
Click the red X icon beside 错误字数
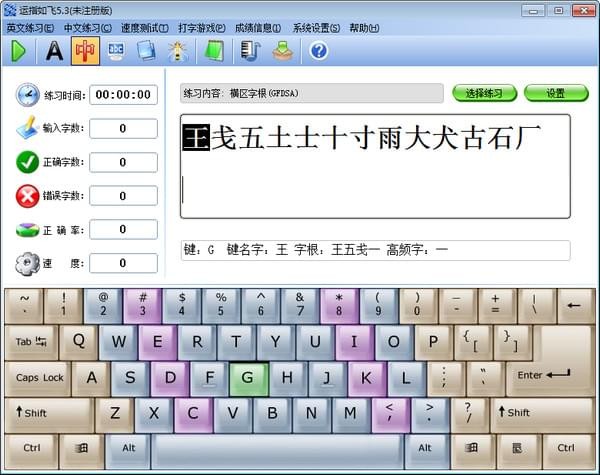(28, 196)
